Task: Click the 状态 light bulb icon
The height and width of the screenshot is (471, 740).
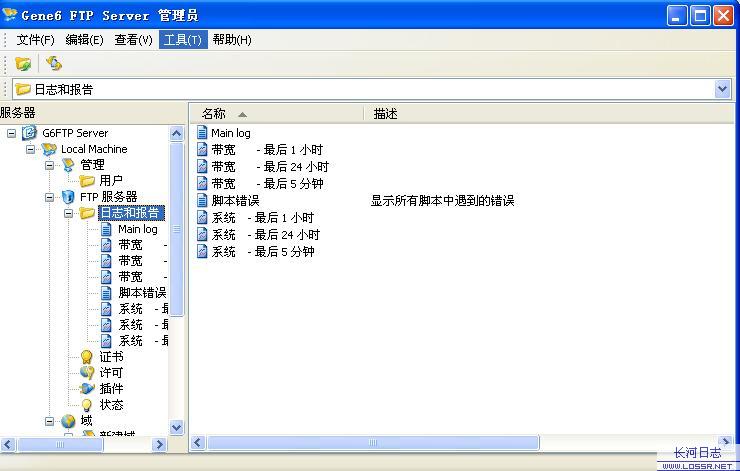Action: (x=86, y=405)
